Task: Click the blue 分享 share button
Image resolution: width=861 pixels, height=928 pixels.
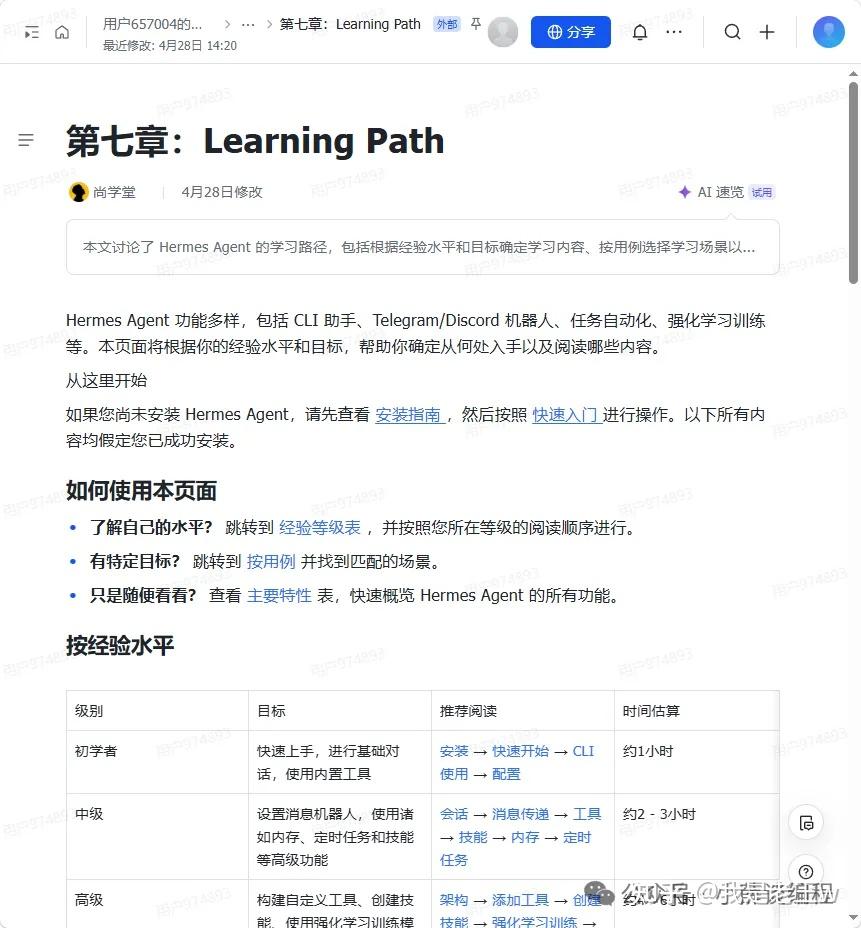Action: tap(570, 32)
